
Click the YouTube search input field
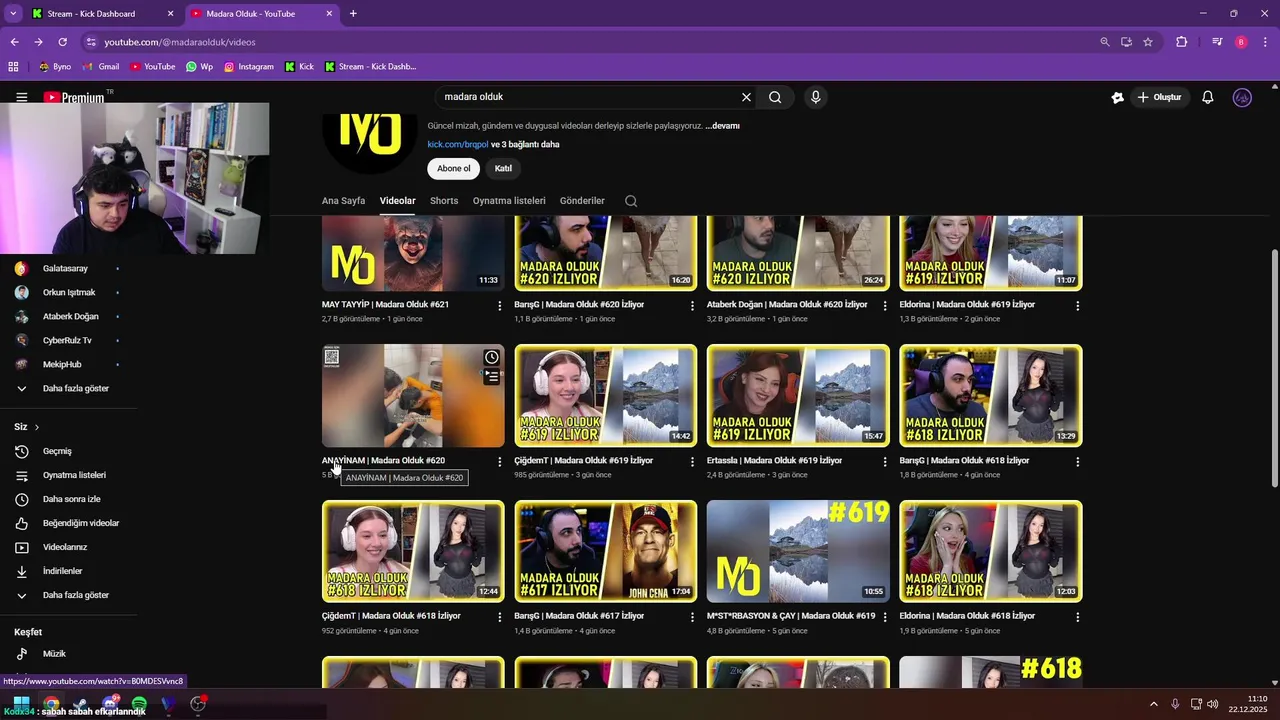coord(590,97)
